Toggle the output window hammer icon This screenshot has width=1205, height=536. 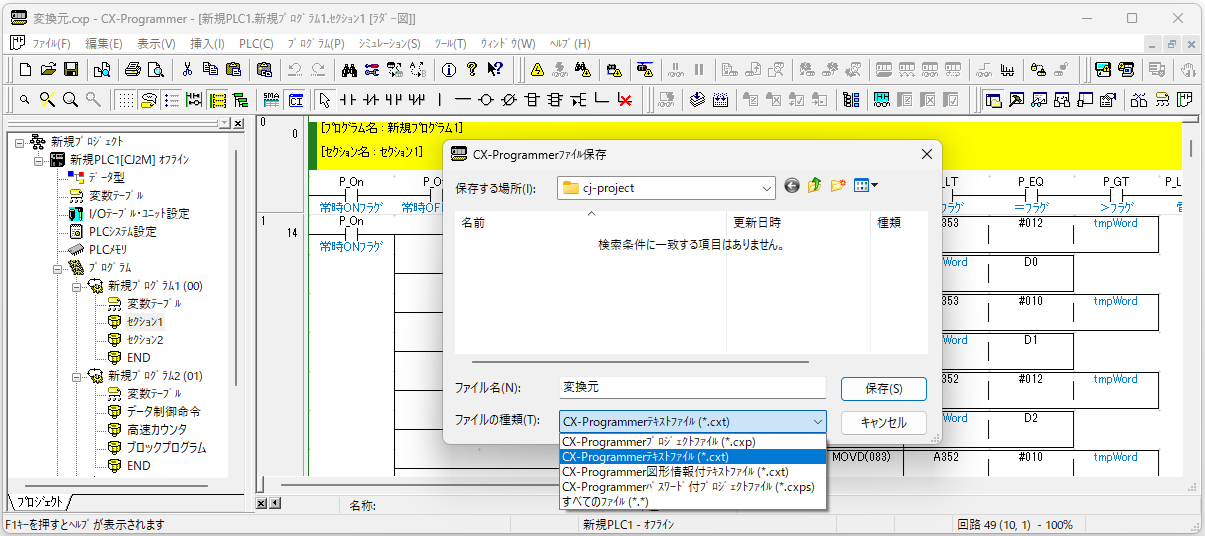pos(1017,99)
